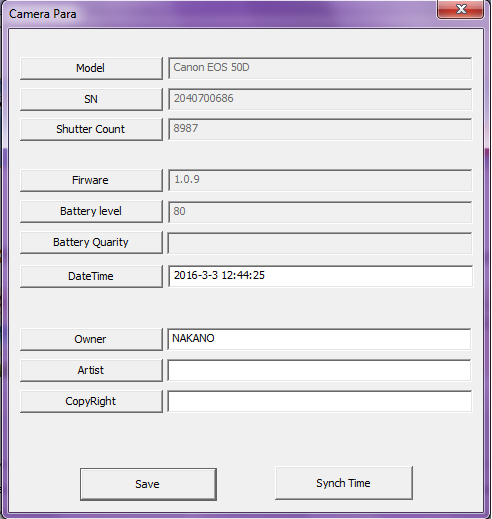Click the Save button
Image resolution: width=492 pixels, height=519 pixels.
(148, 484)
